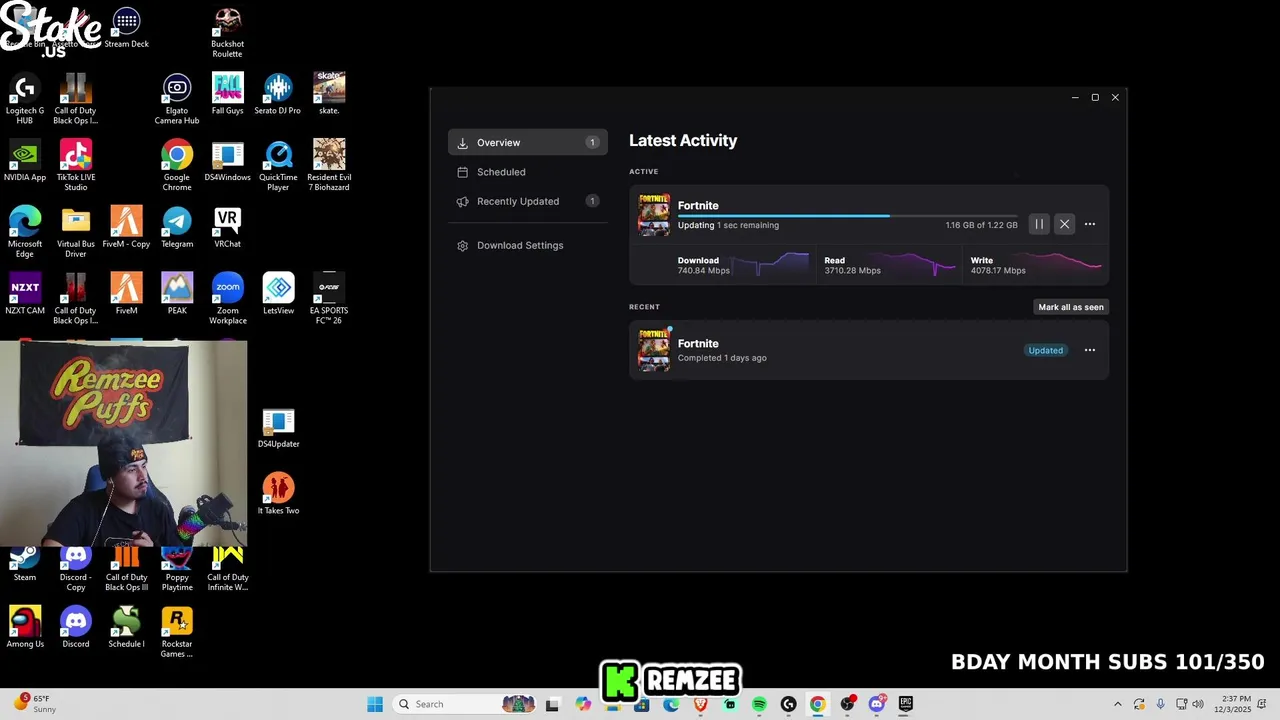Open the LetsView desktop icon
Screen dimensions: 1280x720
point(278,294)
